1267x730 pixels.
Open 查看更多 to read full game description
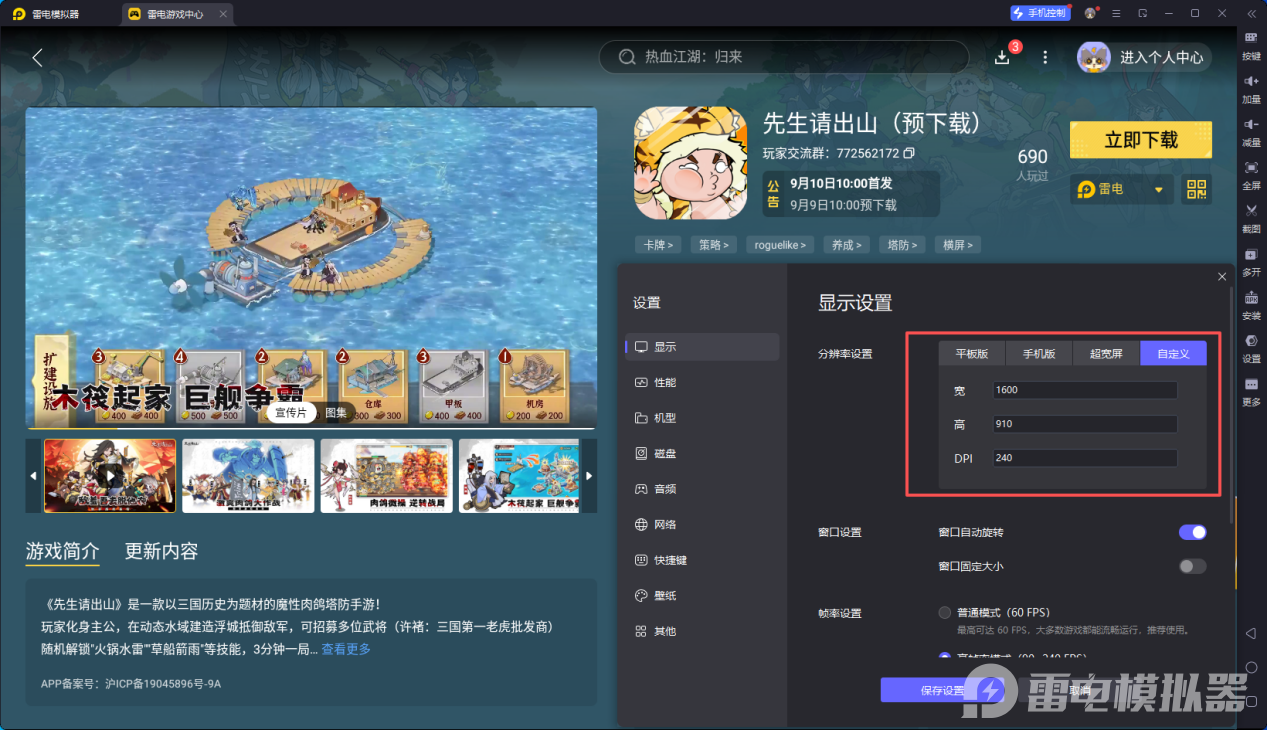point(344,646)
